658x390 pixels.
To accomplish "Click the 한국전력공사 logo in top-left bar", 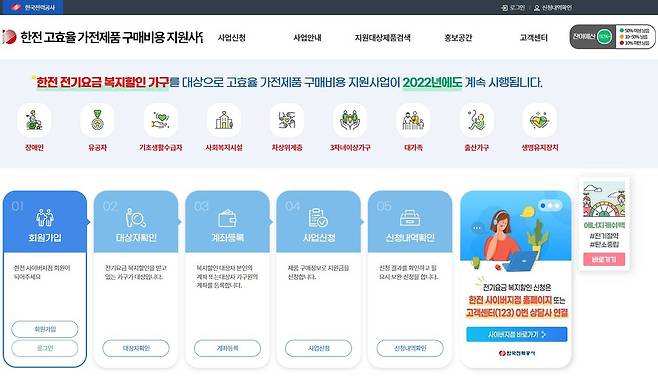I will (32, 8).
